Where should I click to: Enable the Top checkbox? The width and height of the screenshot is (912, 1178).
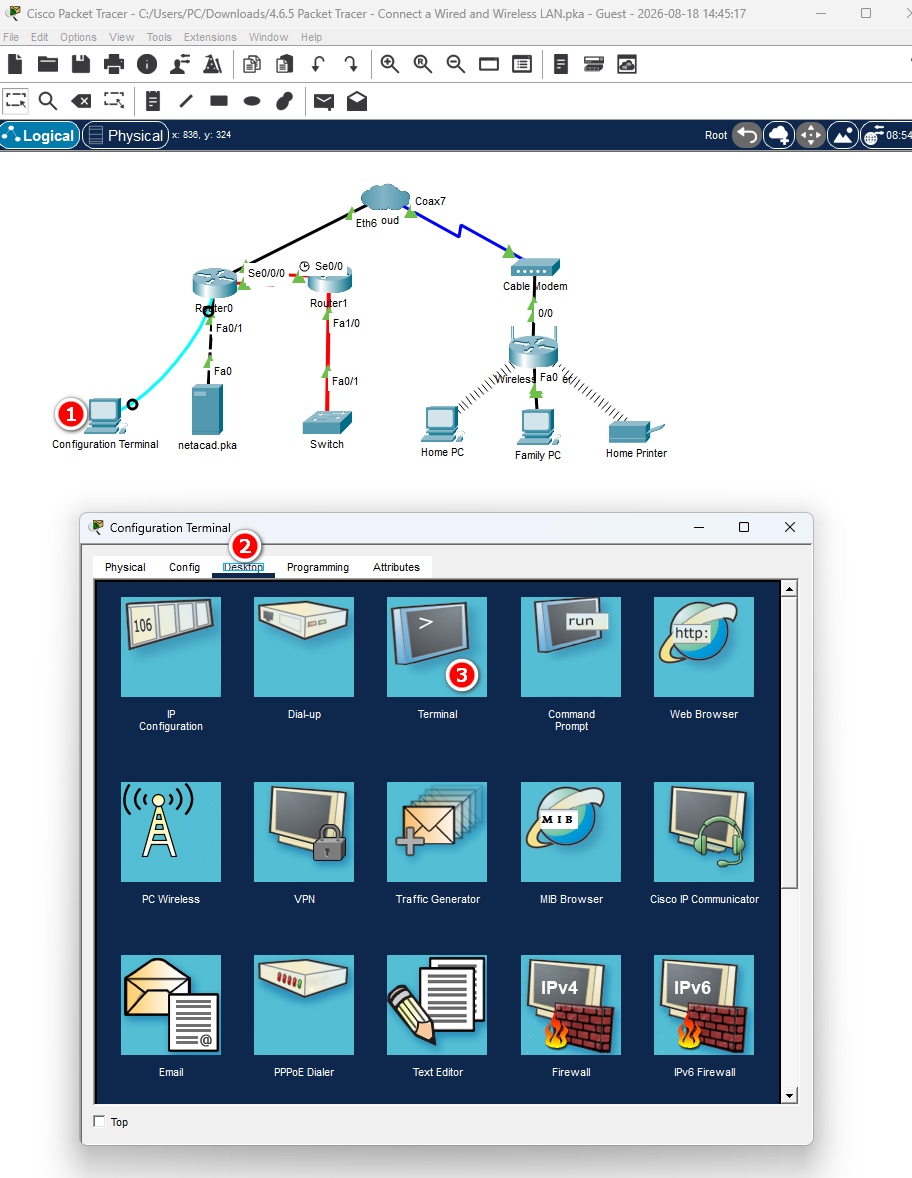pos(99,1121)
